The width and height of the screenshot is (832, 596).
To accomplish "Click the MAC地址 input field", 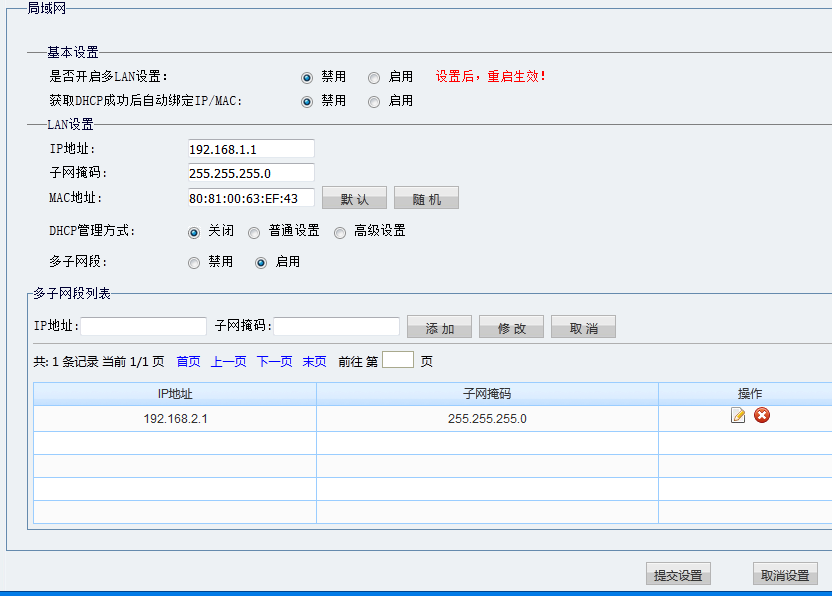I will coord(251,198).
